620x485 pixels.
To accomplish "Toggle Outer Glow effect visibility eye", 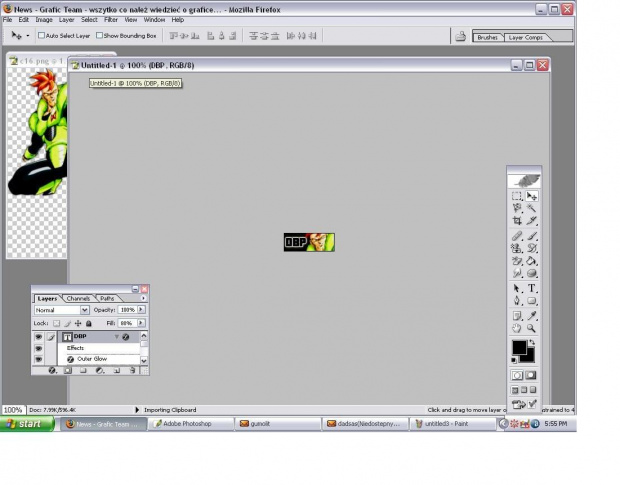I will pos(38,359).
